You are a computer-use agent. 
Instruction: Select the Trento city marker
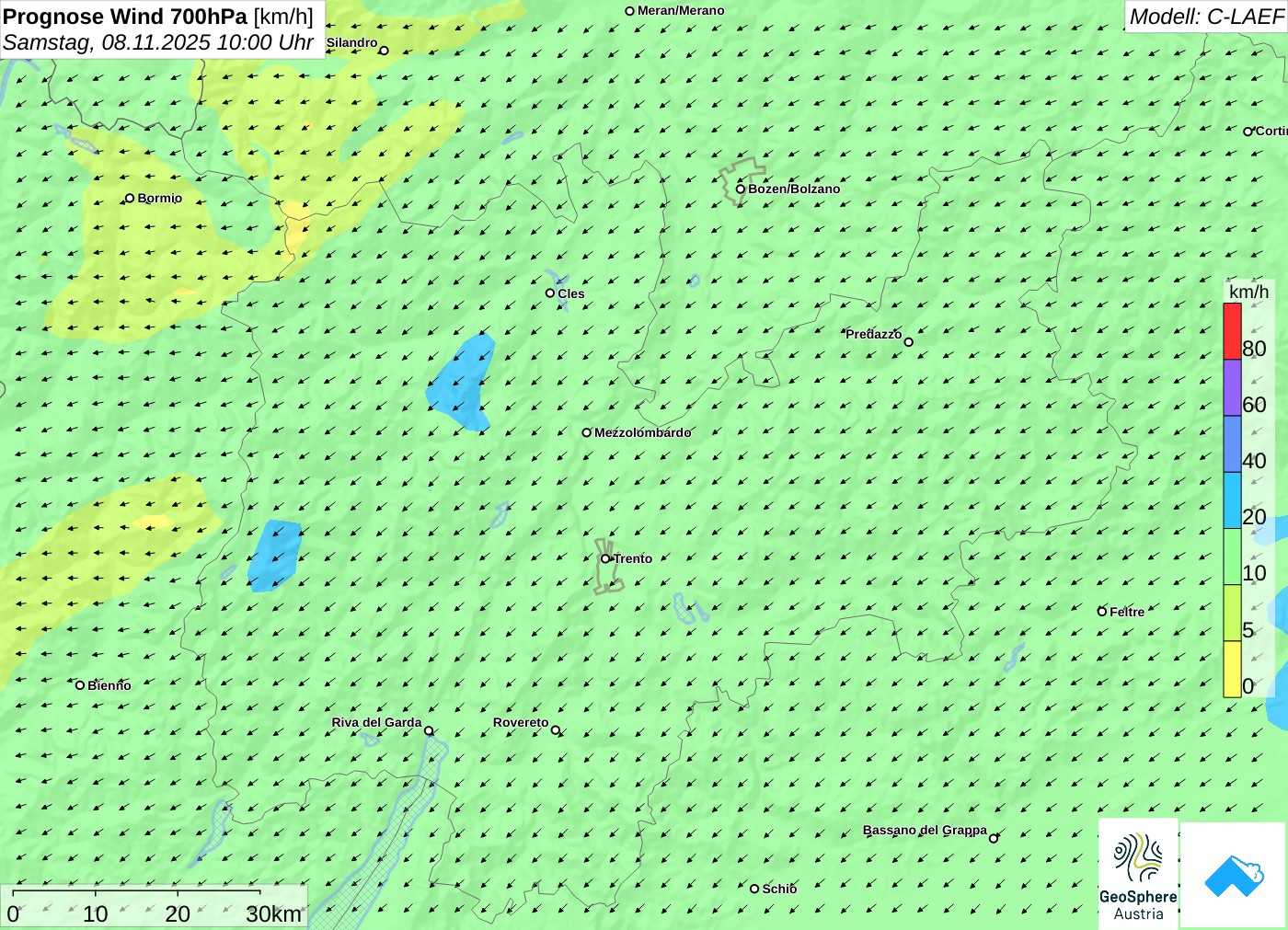[605, 558]
